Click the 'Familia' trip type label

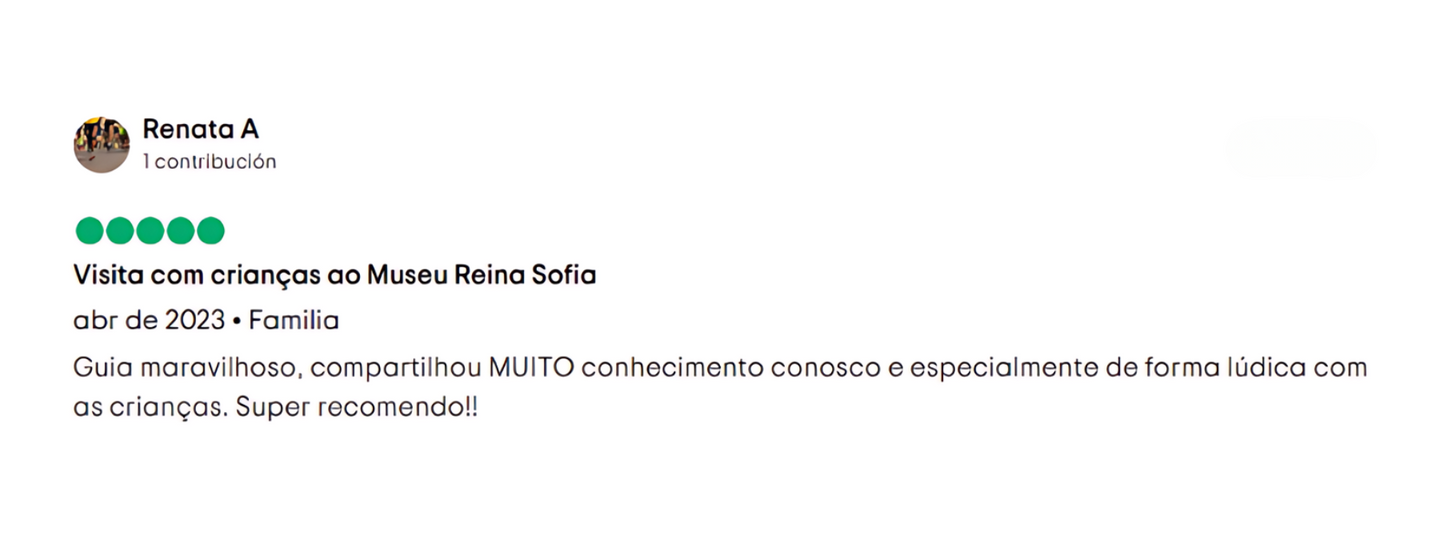tap(293, 320)
